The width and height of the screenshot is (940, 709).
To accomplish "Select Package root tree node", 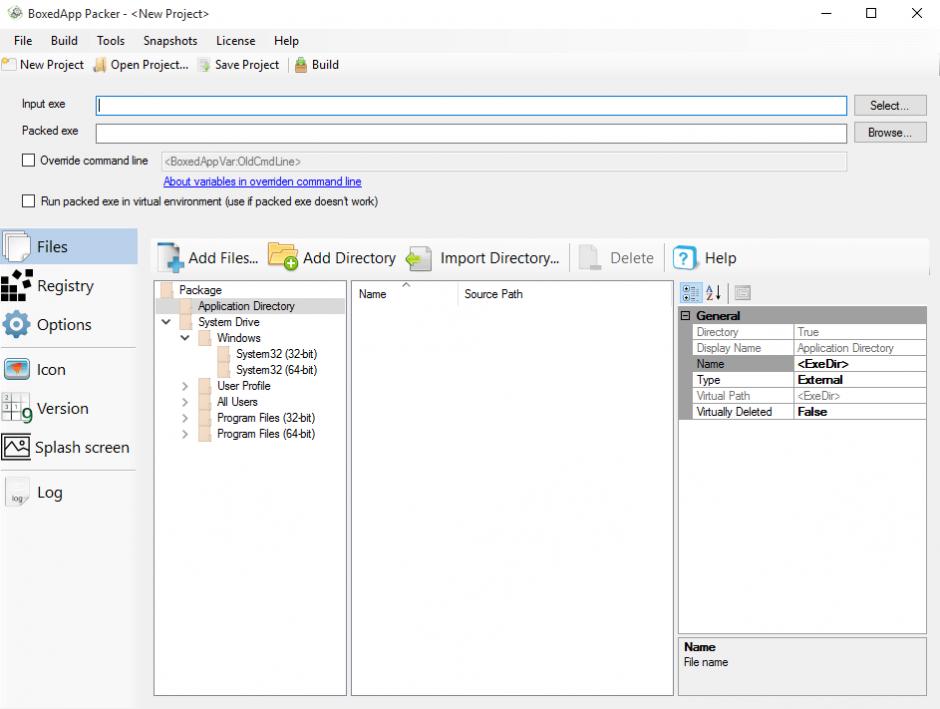I will tap(200, 289).
